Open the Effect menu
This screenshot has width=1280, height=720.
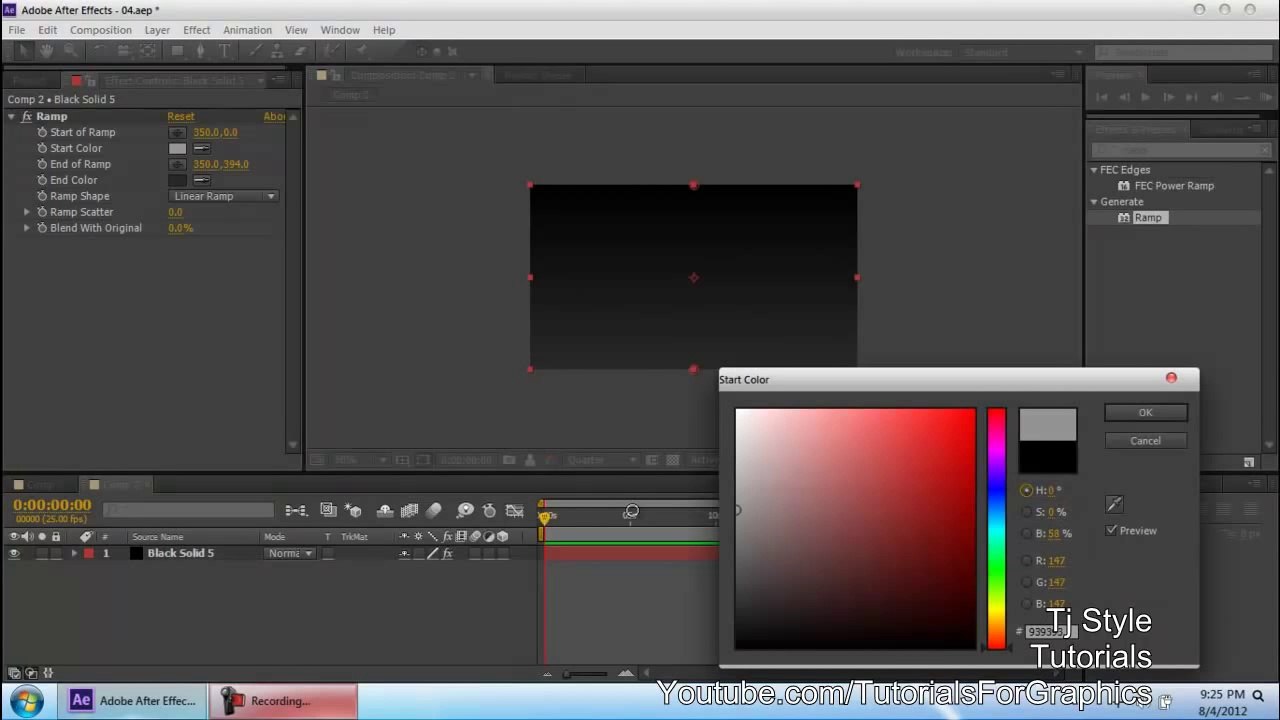coord(197,30)
